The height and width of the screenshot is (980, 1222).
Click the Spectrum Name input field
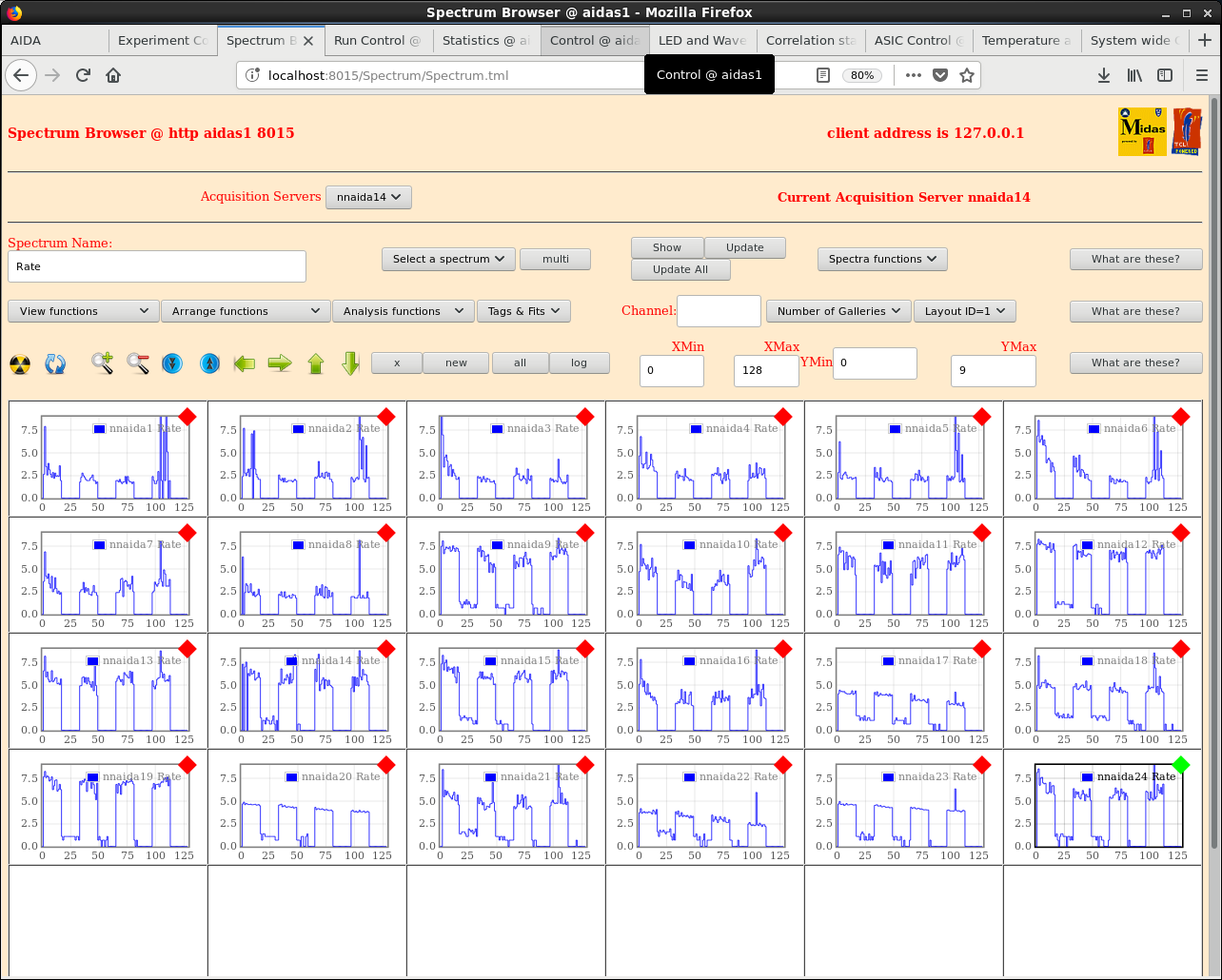coord(157,266)
